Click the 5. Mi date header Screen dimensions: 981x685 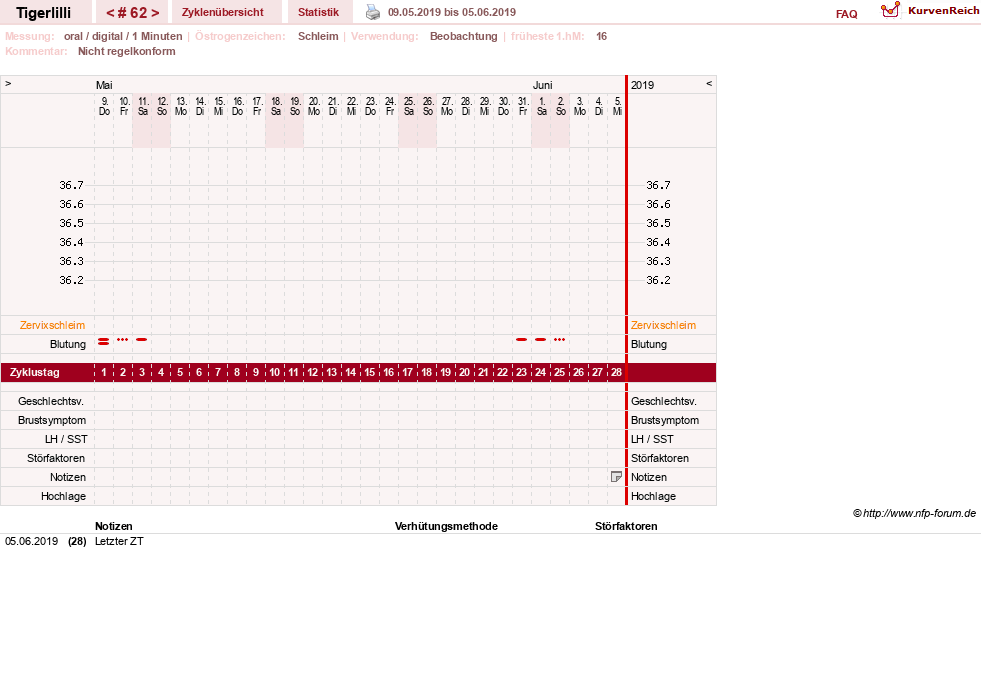point(617,106)
